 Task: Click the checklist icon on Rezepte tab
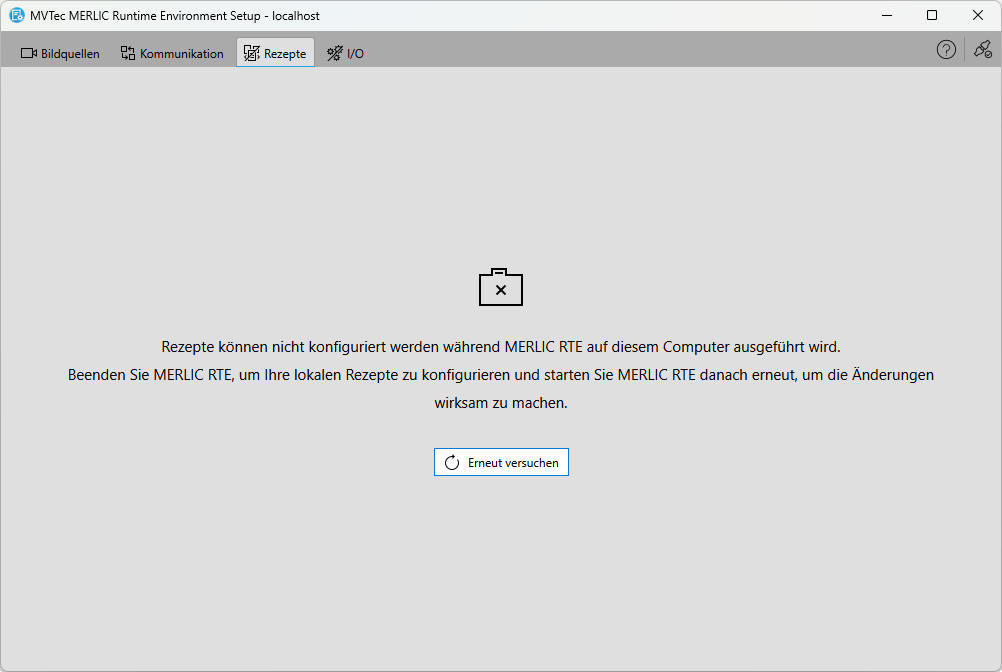251,53
